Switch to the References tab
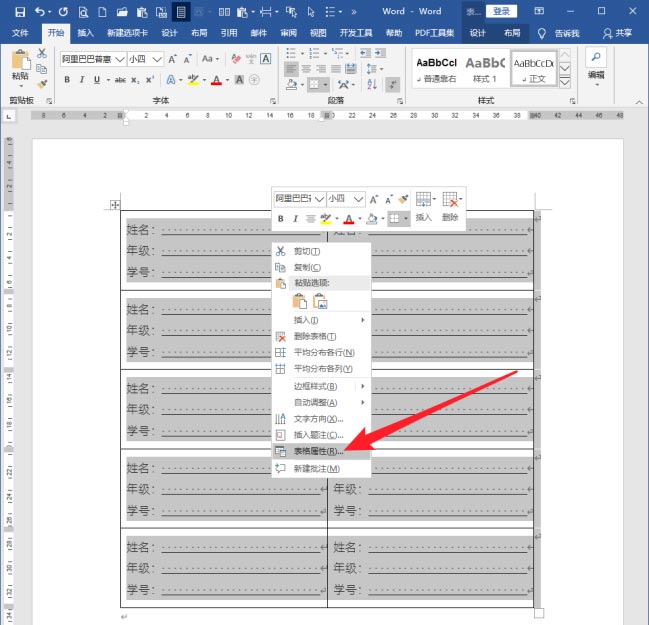 pos(229,33)
